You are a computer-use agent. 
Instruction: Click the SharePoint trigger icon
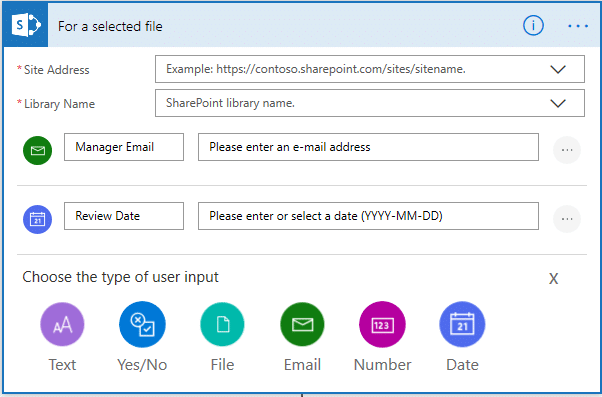25,25
